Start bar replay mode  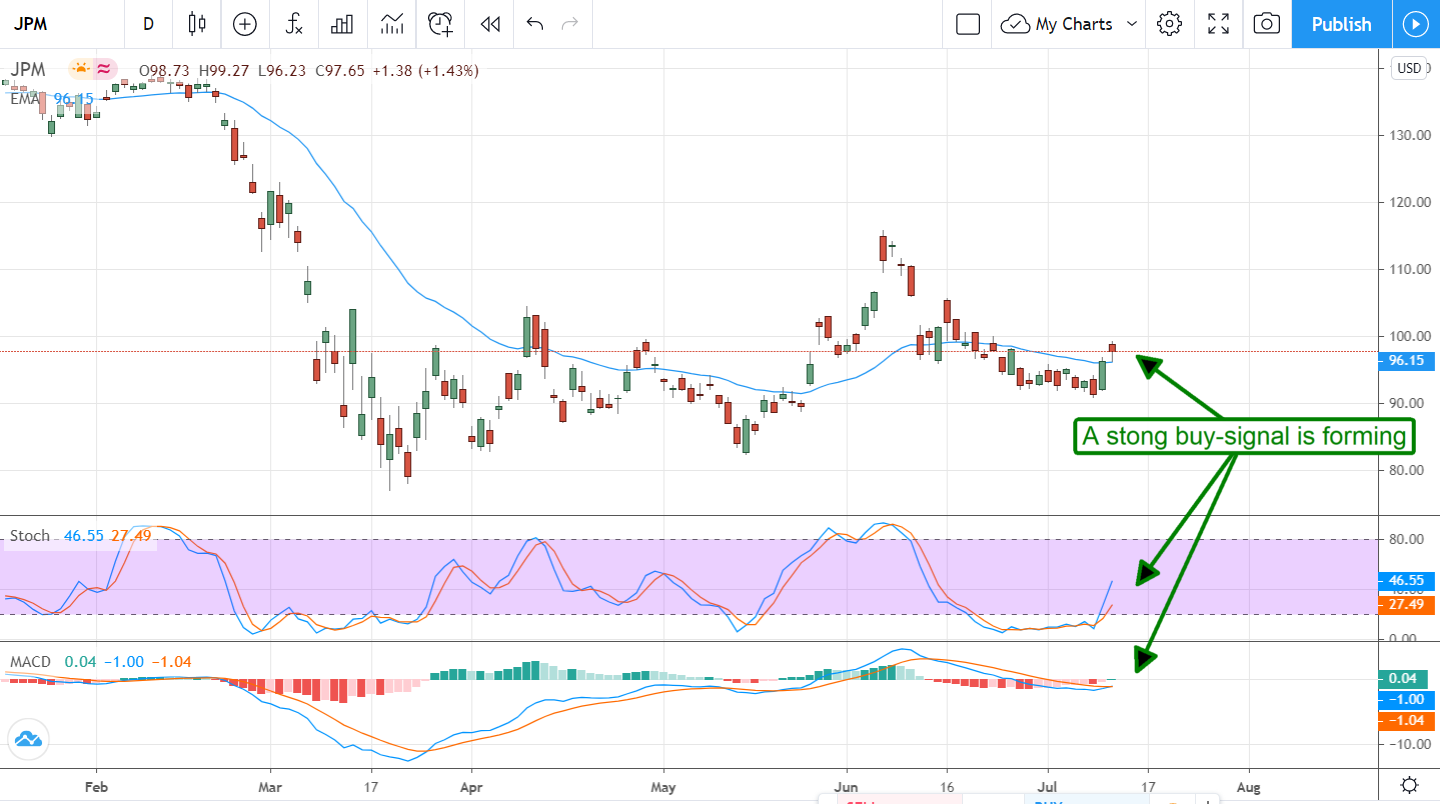tap(489, 24)
